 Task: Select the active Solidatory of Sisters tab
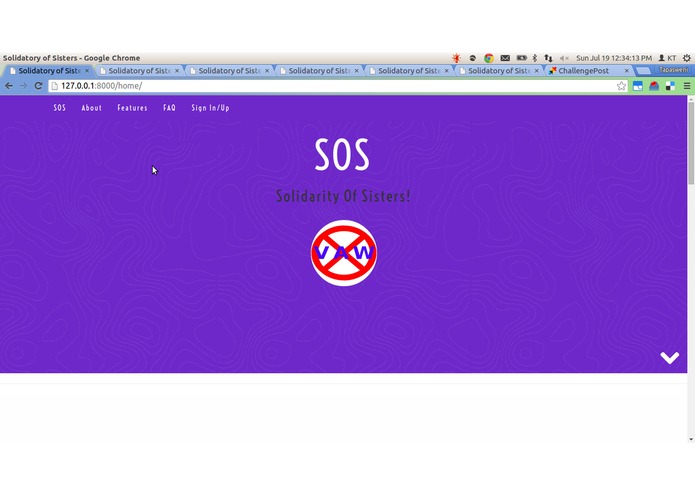tap(49, 71)
